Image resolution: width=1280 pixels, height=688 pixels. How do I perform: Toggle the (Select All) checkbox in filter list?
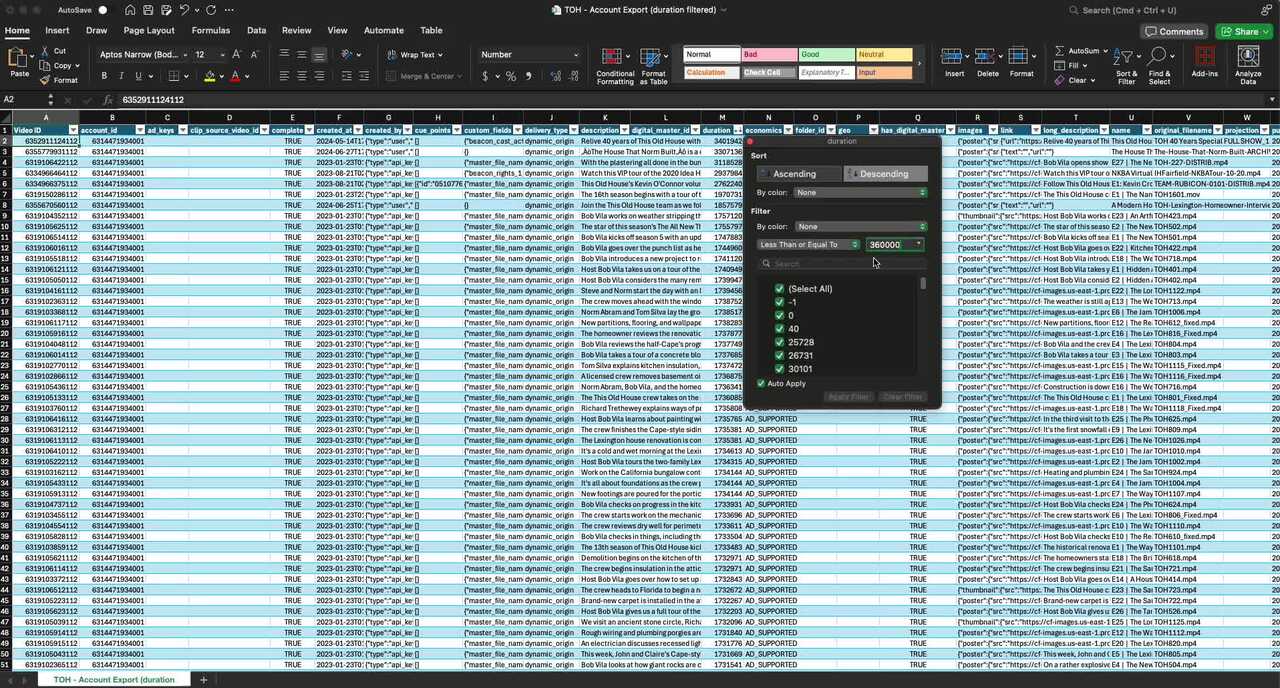(x=779, y=289)
